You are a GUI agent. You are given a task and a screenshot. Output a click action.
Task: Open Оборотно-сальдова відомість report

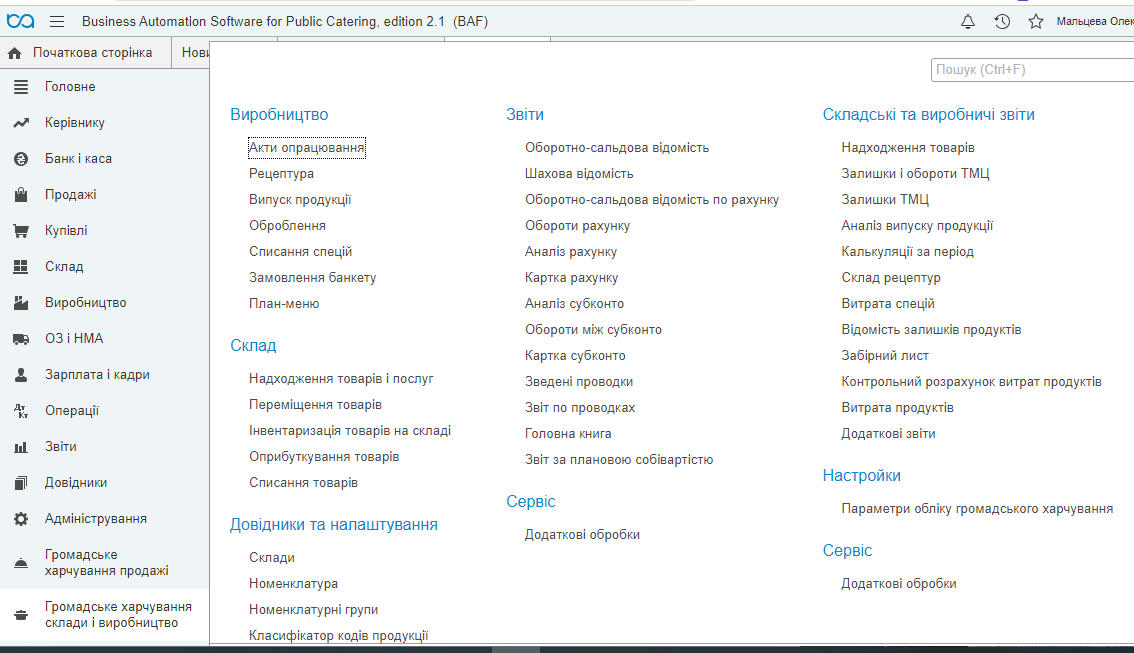coord(617,148)
